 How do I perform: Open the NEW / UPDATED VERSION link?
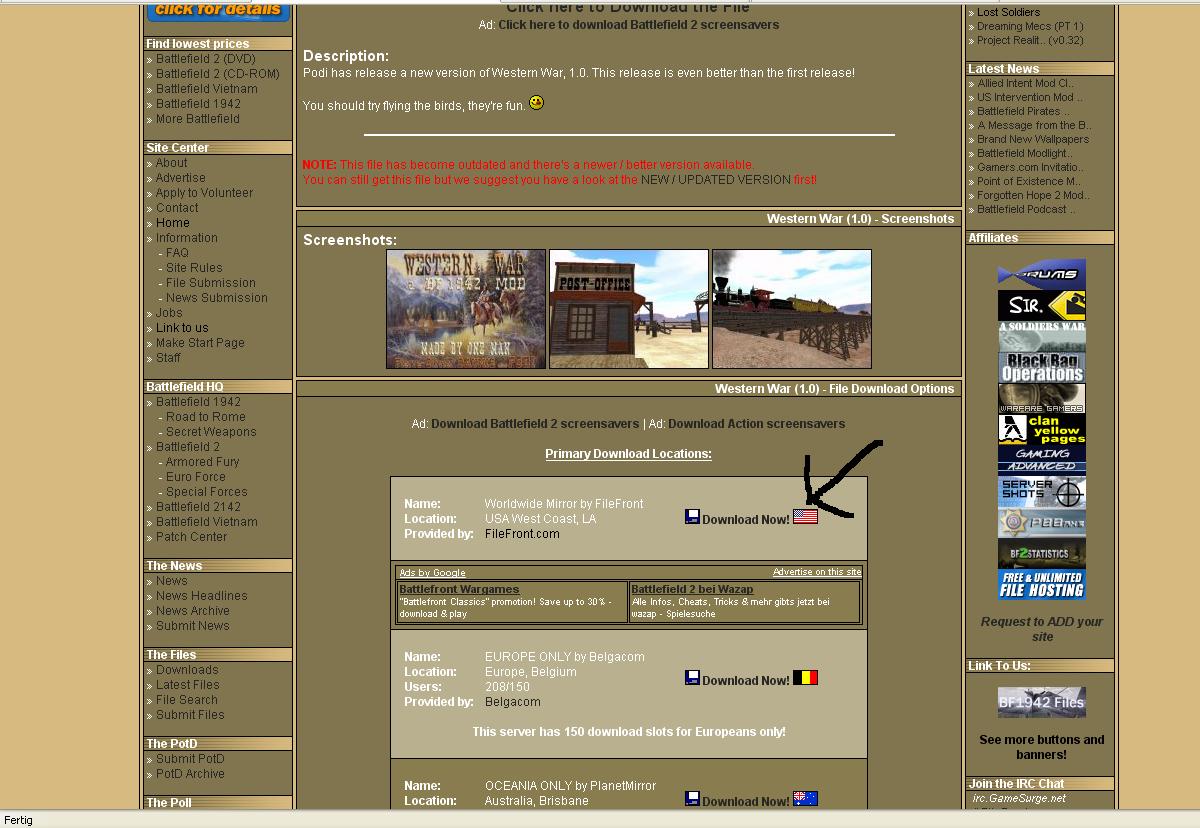pos(716,180)
